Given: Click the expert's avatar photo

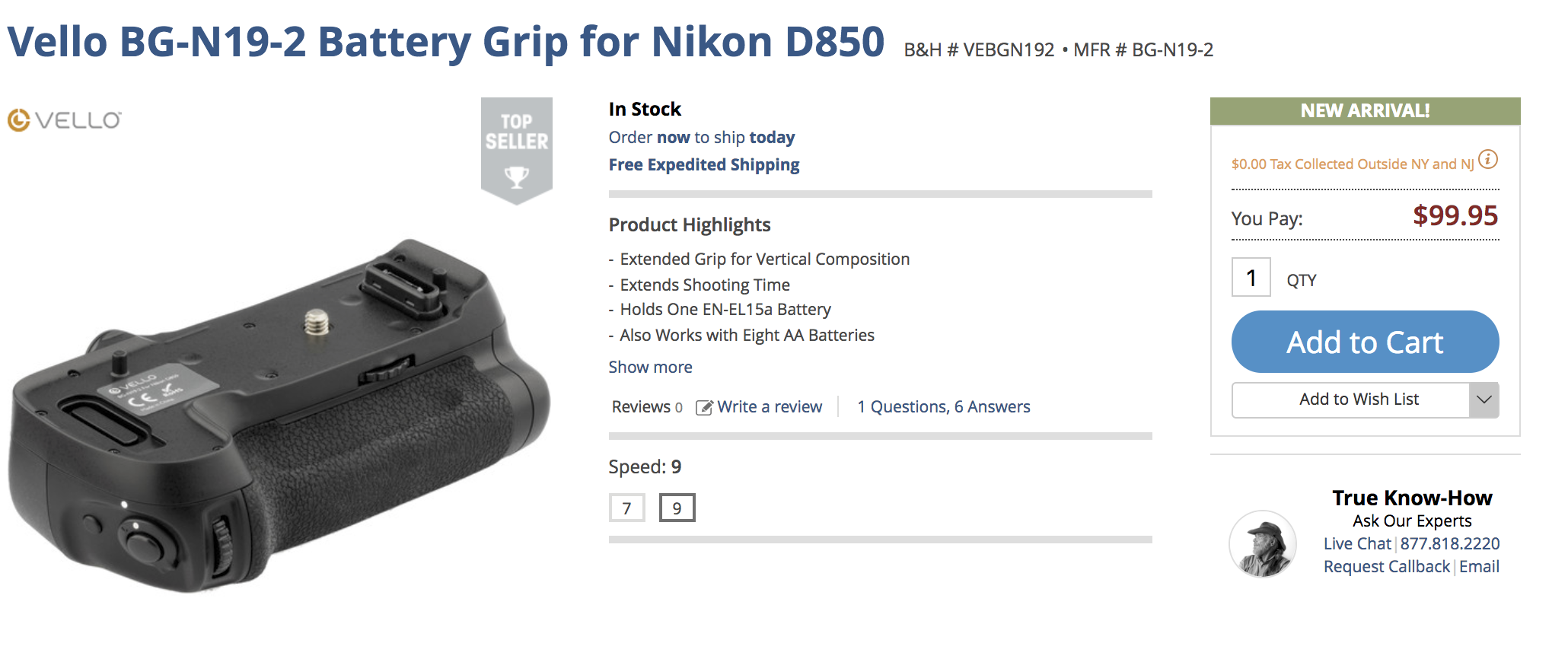Looking at the screenshot, I should 1262,543.
